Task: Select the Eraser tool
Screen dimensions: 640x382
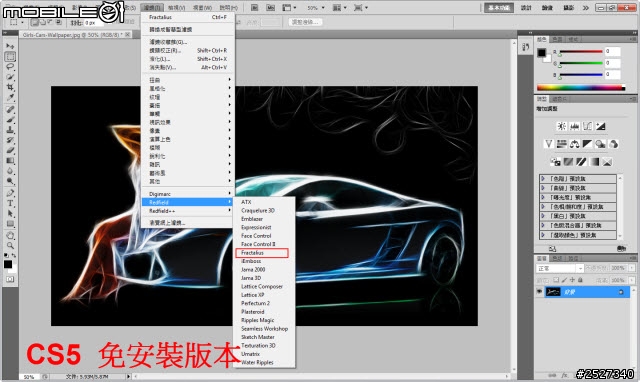Action: tap(10, 150)
